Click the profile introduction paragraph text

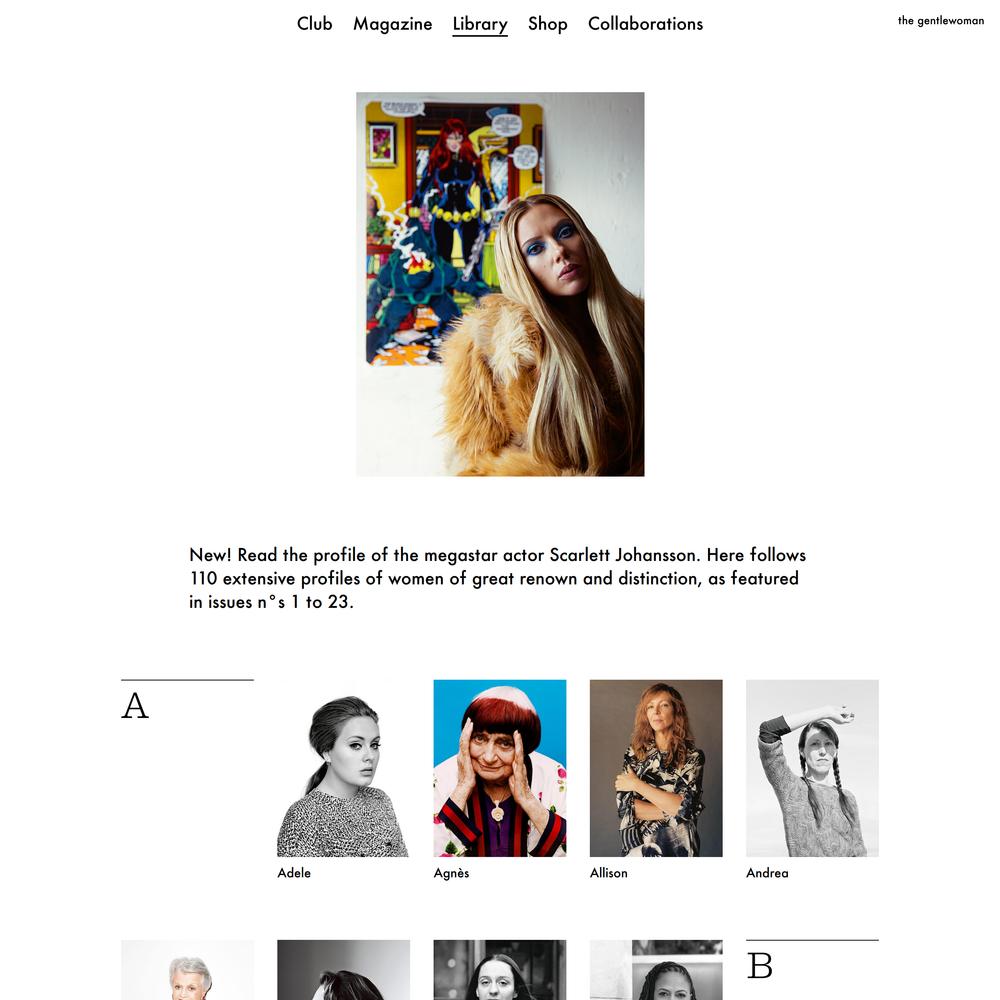pos(497,578)
